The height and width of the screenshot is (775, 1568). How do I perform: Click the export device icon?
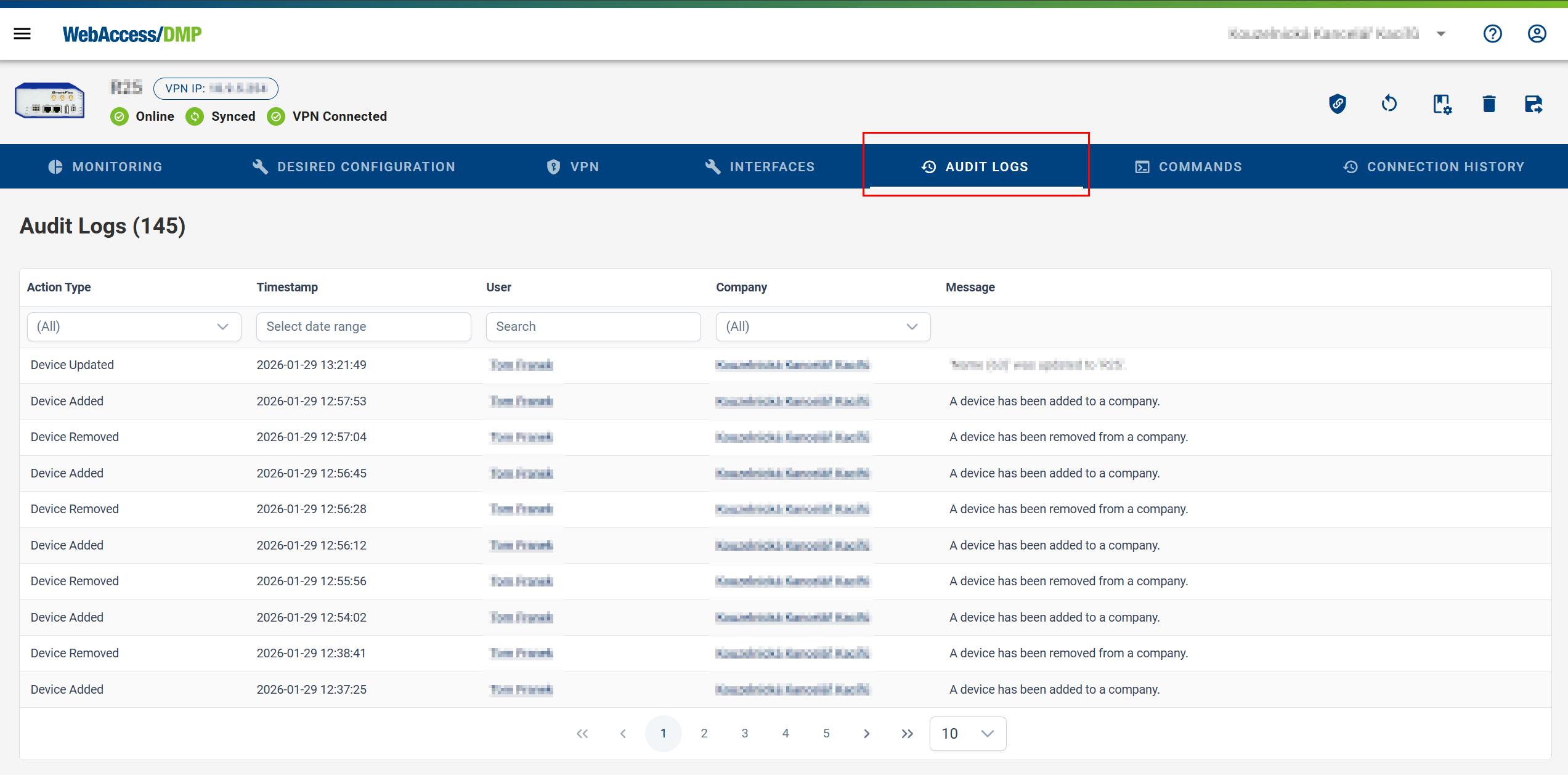(x=1534, y=103)
